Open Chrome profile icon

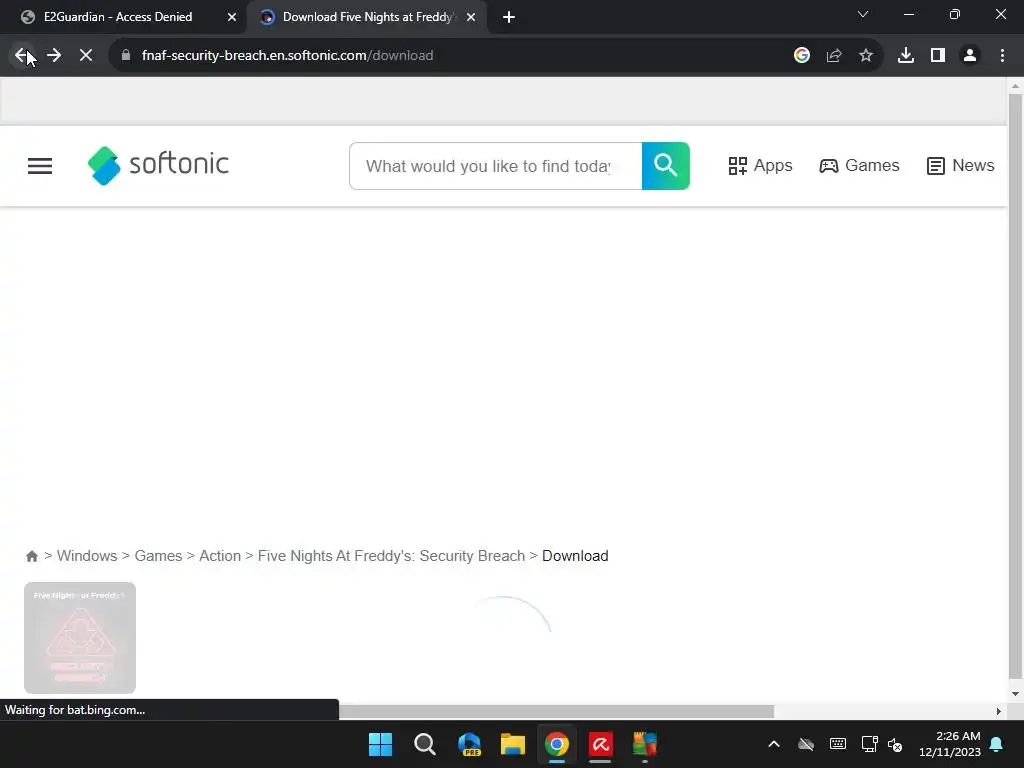(x=970, y=56)
